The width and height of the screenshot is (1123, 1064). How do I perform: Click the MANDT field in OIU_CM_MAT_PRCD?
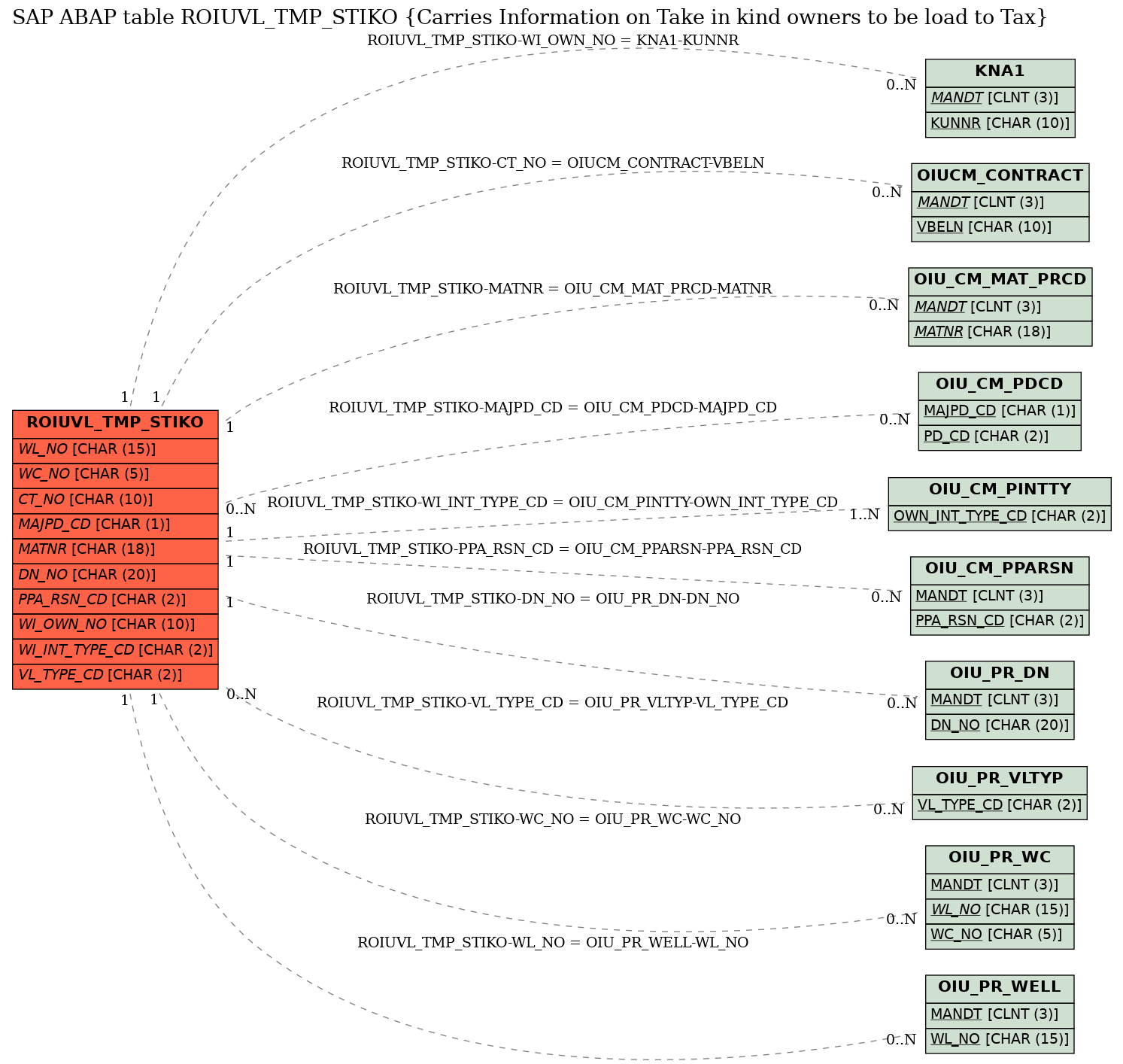(1000, 307)
